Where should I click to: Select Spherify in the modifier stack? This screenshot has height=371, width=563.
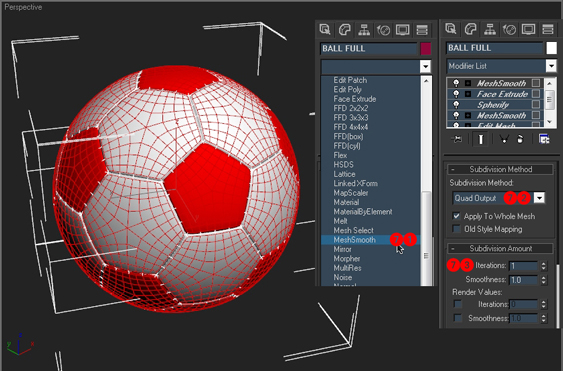point(493,105)
